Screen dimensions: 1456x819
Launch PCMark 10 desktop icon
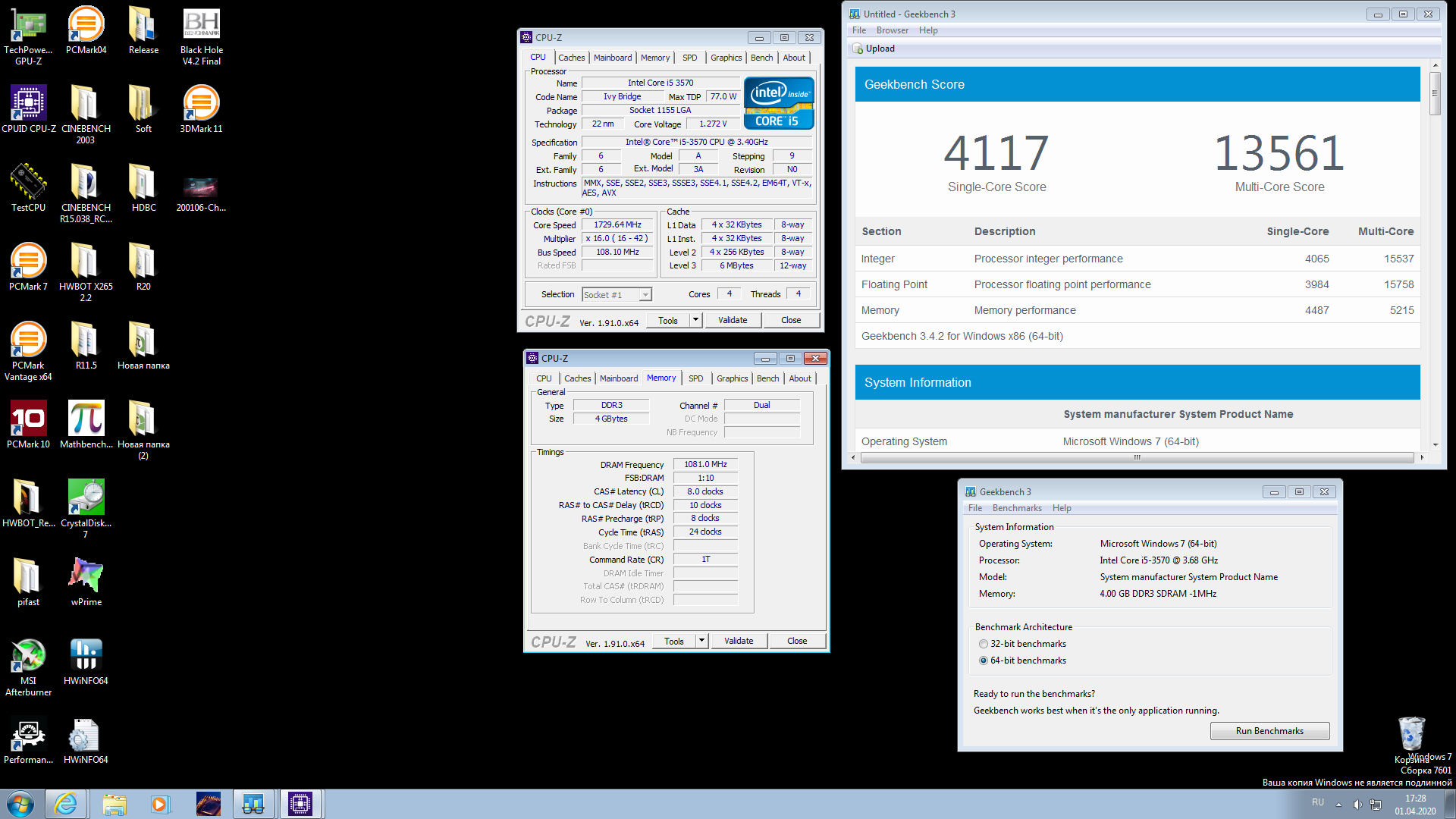coord(28,425)
